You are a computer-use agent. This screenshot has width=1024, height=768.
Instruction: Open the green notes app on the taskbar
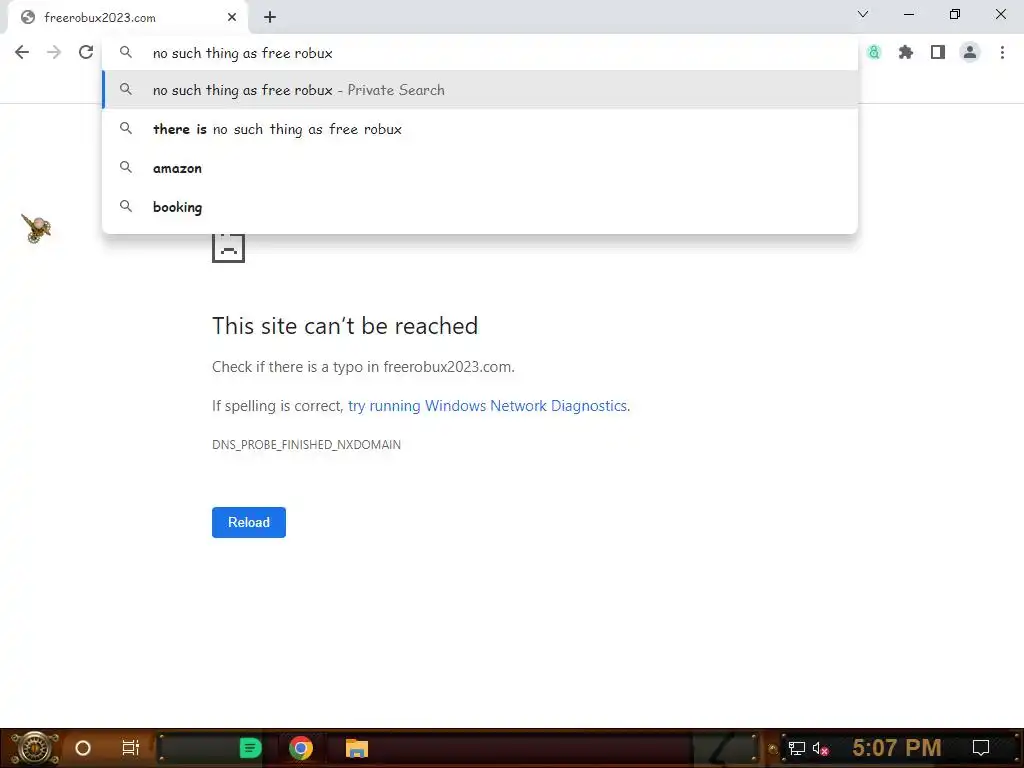tap(250, 748)
